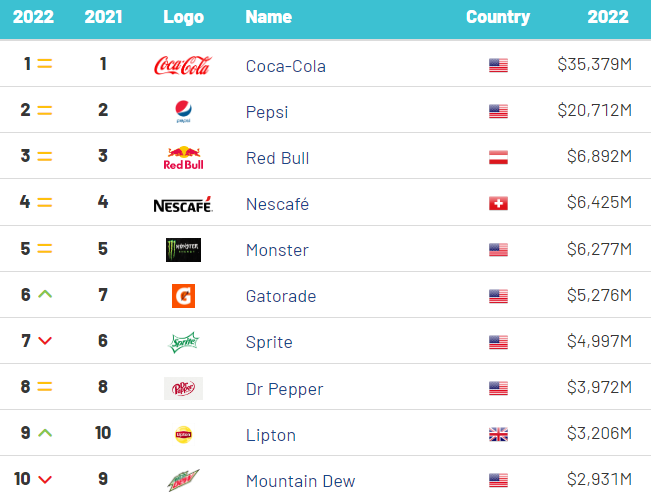Image resolution: width=651 pixels, height=500 pixels.
Task: Click Switzerland flag in Nescafé row
Action: [x=498, y=203]
